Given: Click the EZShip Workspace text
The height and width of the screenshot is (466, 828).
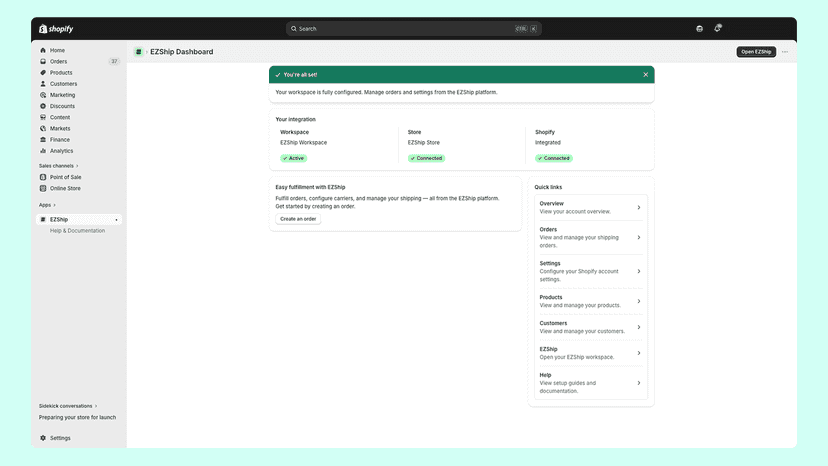Looking at the screenshot, I should point(304,143).
